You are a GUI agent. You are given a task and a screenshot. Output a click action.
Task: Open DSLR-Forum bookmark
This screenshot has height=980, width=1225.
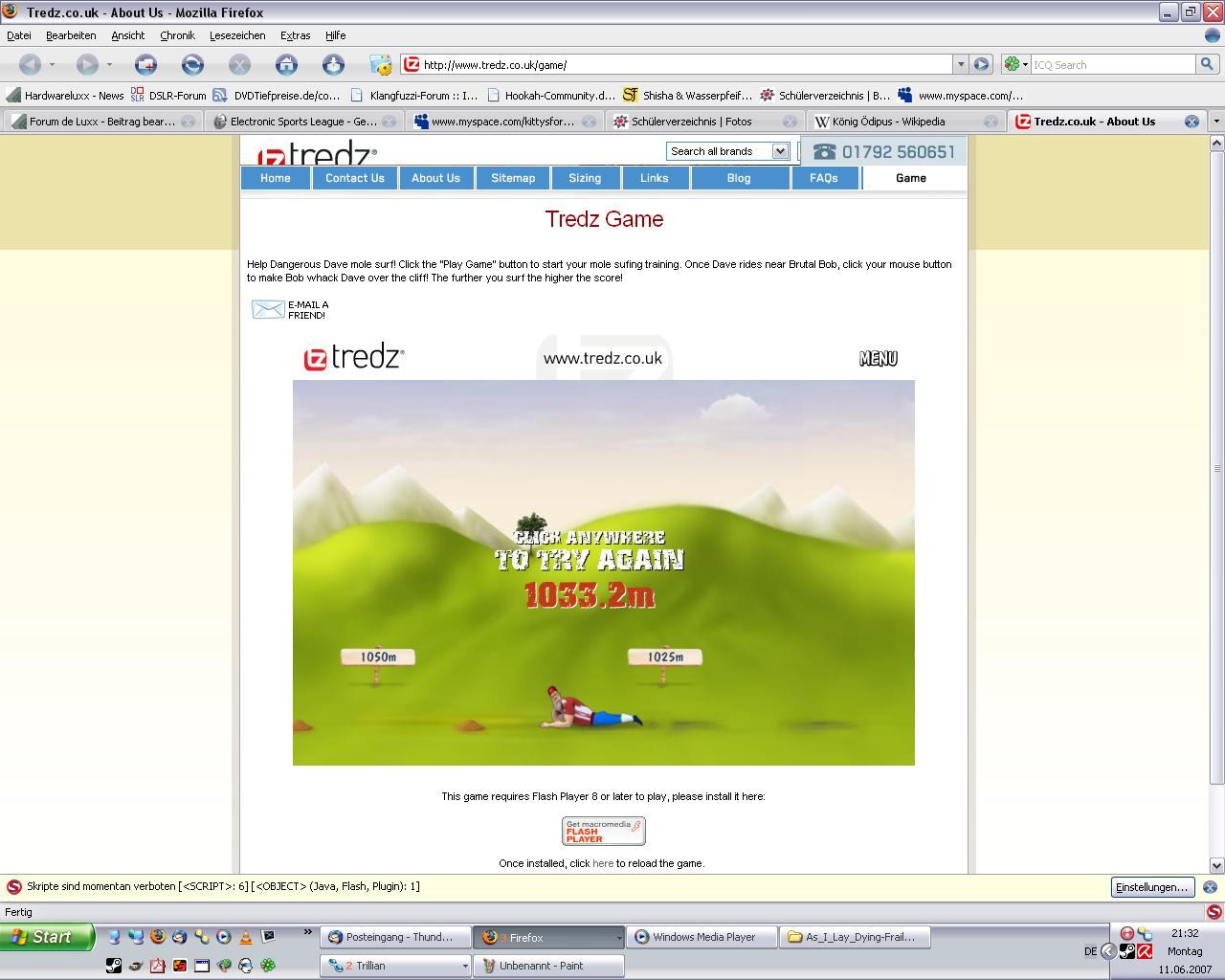point(168,95)
